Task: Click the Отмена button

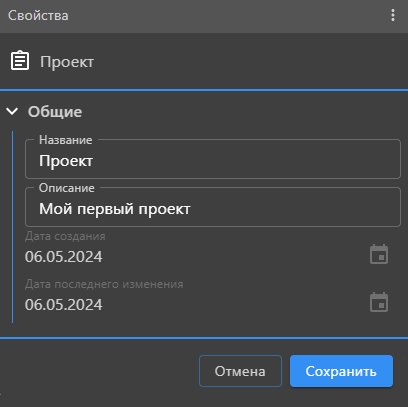Action: 240,371
